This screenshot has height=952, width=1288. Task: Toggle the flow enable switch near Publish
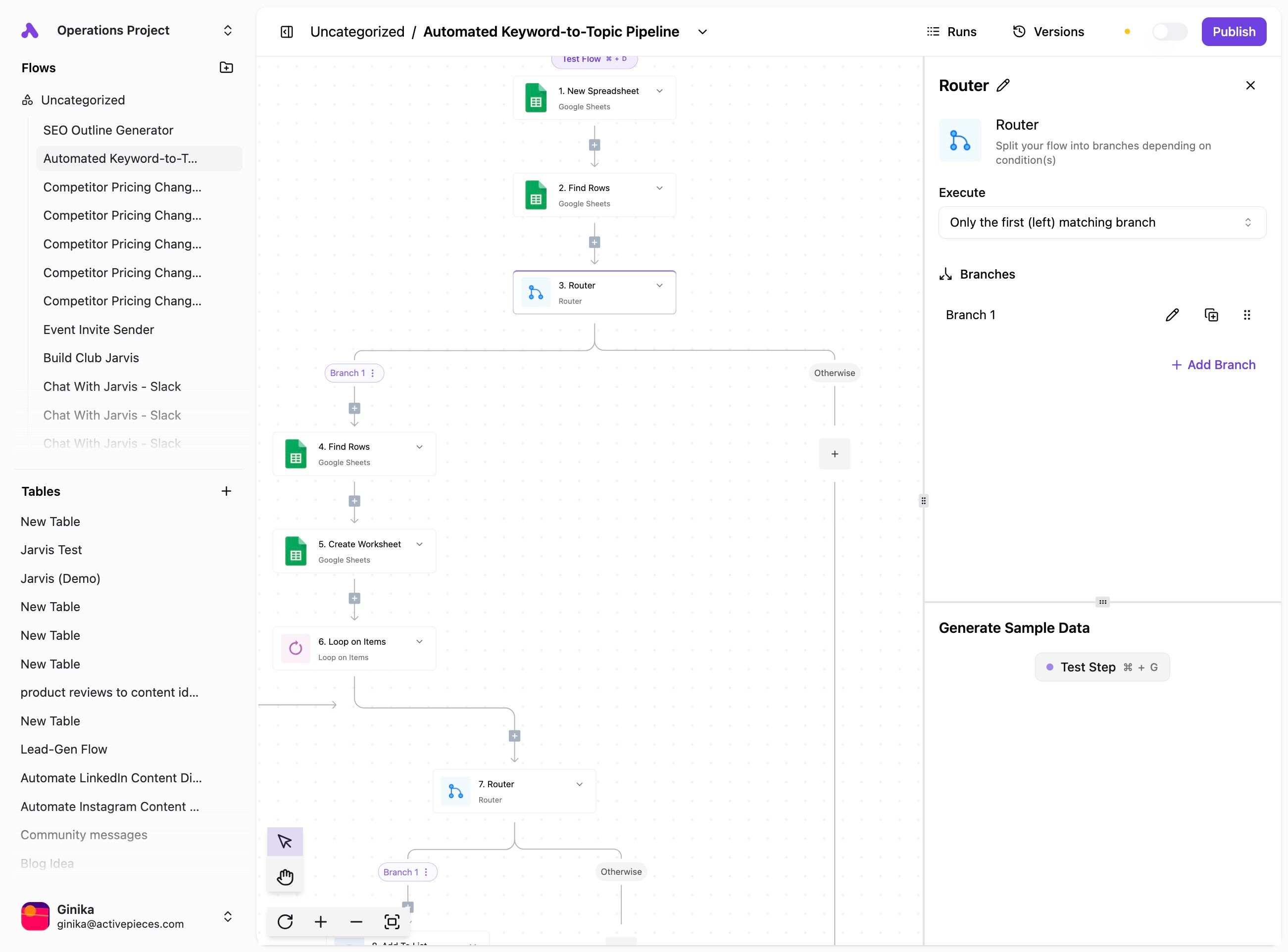pos(1169,32)
